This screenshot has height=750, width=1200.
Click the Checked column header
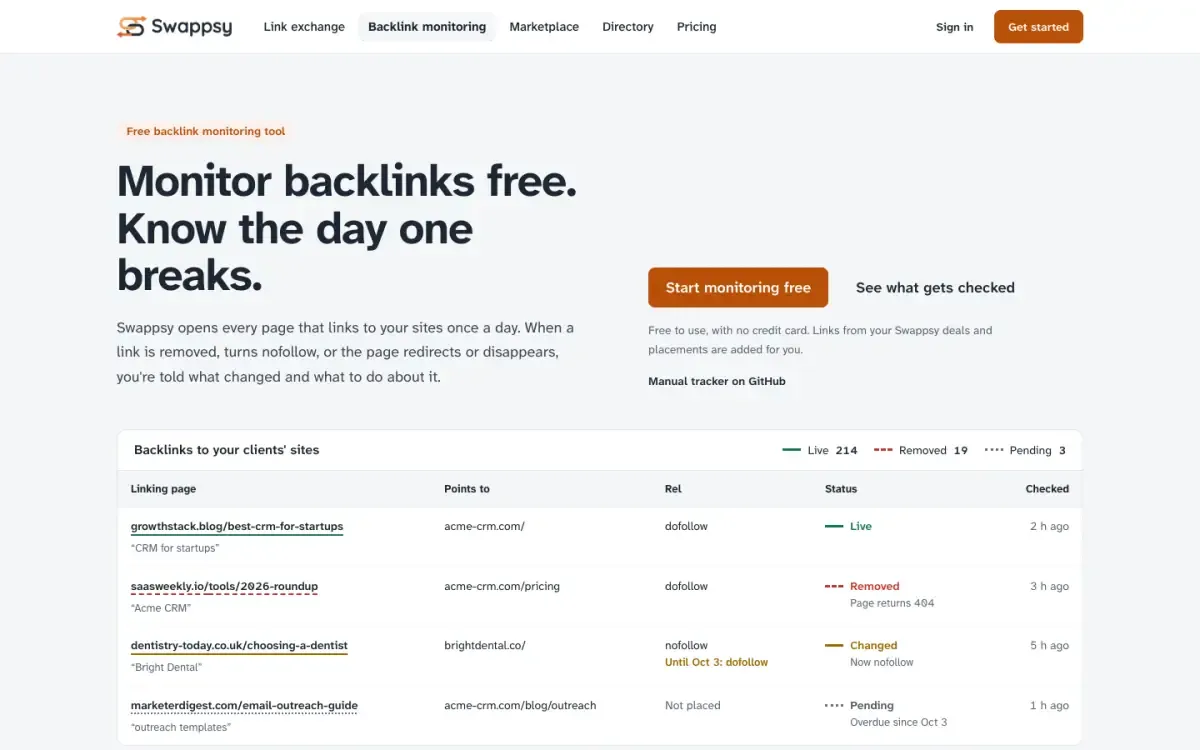(1047, 489)
